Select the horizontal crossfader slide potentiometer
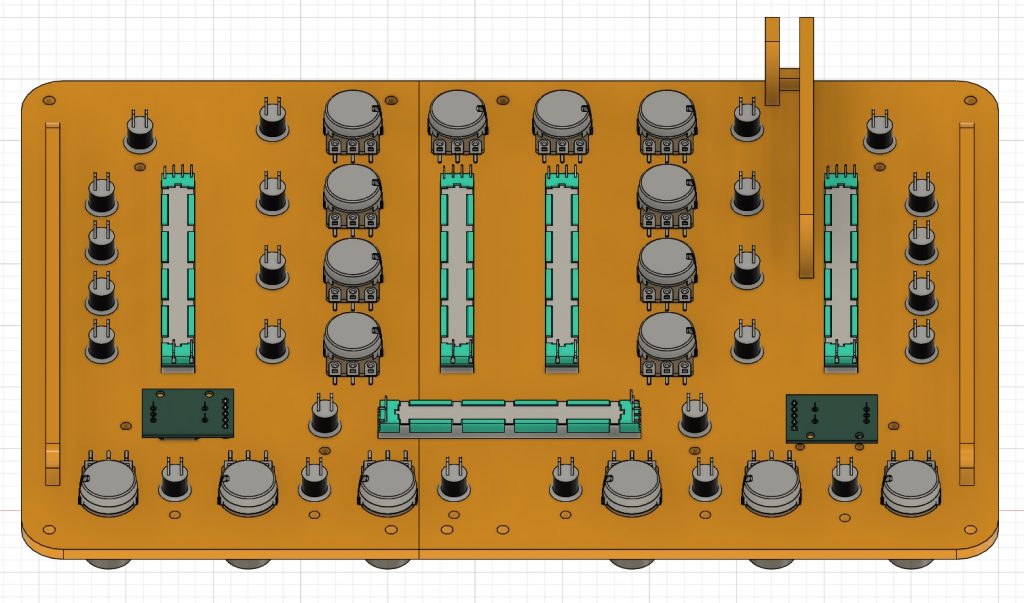 [509, 416]
